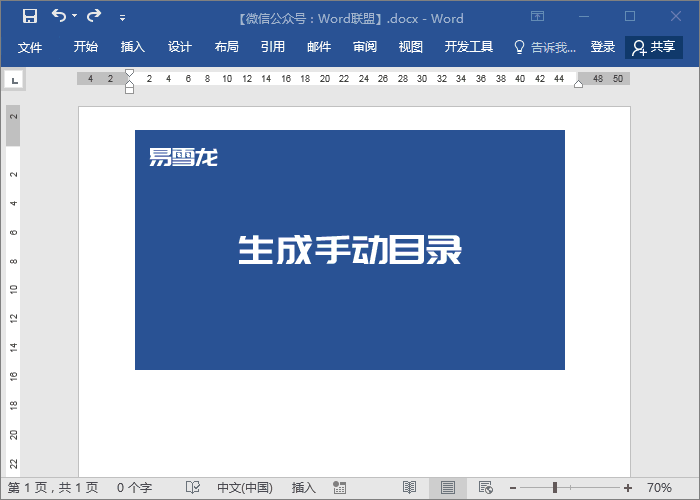
Task: Open the Customize Quick Access Toolbar dropdown
Action: (x=122, y=18)
